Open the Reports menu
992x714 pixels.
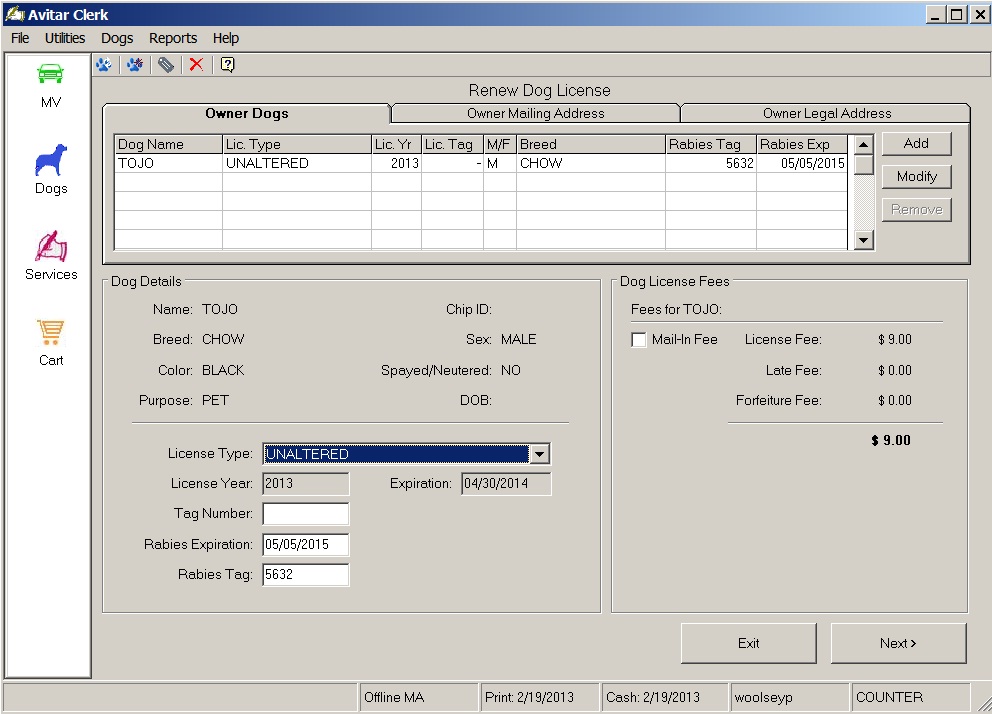(x=173, y=38)
